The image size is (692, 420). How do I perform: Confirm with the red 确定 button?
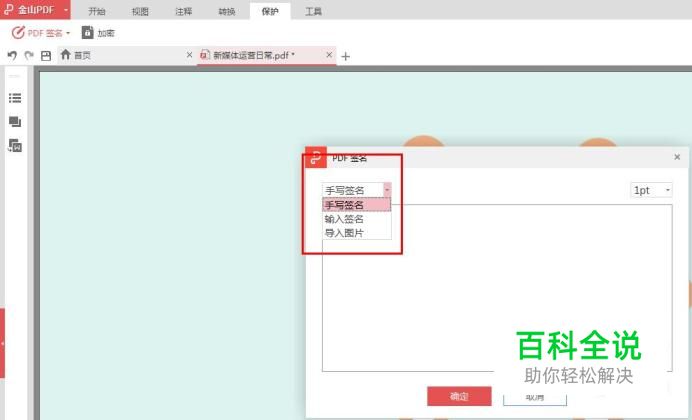[459, 396]
